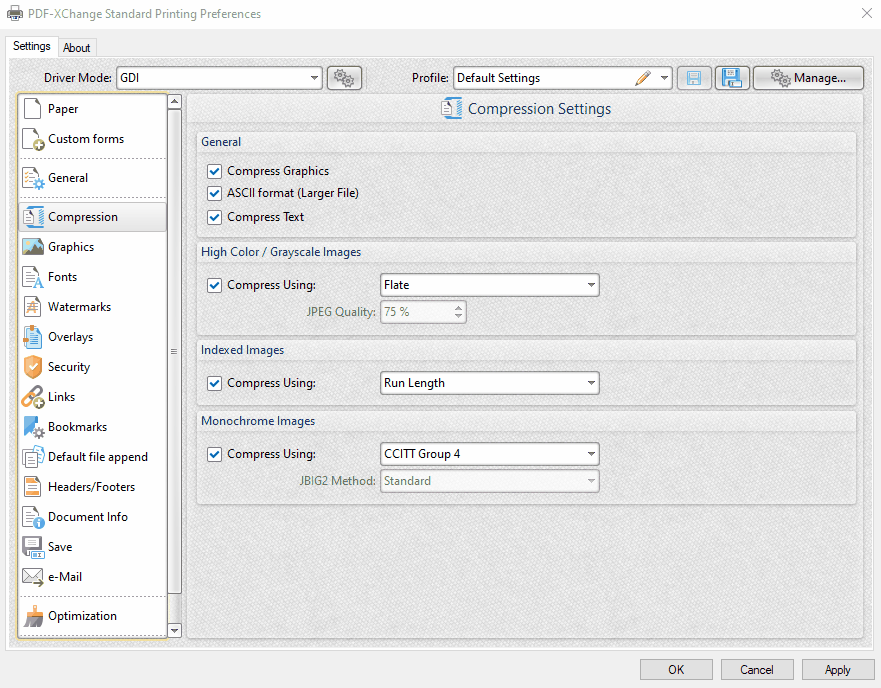Open the Document Info icon
The image size is (881, 688).
33,517
